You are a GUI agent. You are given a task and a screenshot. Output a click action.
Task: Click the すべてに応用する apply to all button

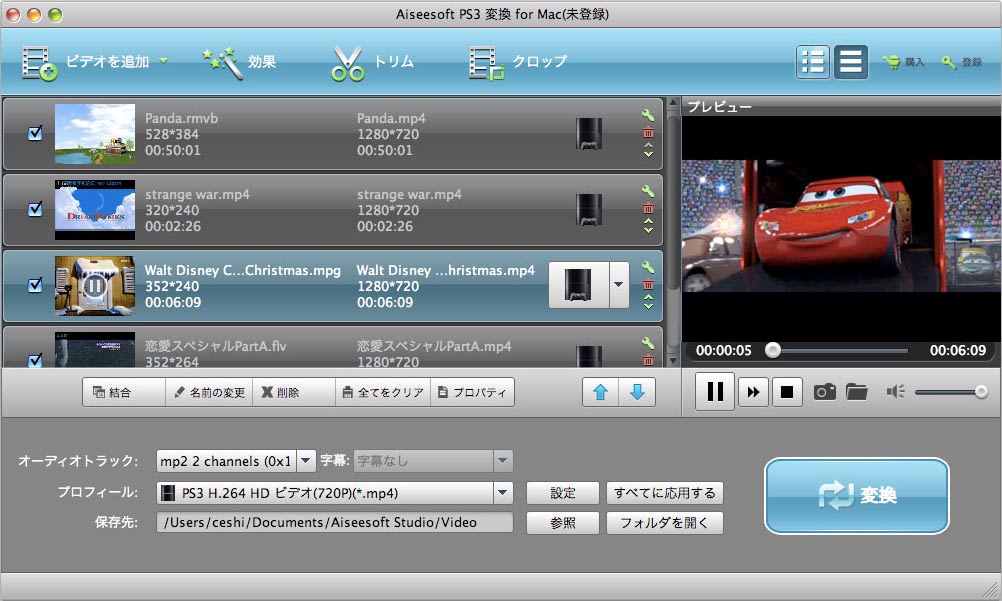[x=664, y=492]
